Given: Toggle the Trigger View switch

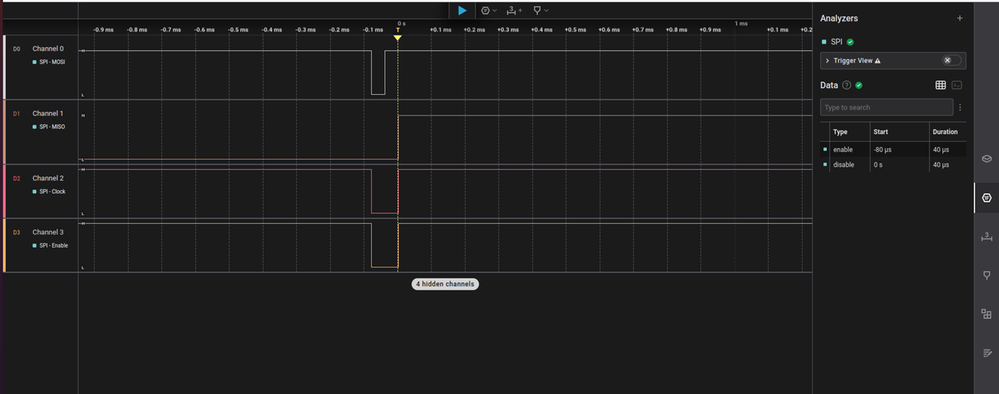Looking at the screenshot, I should [951, 60].
